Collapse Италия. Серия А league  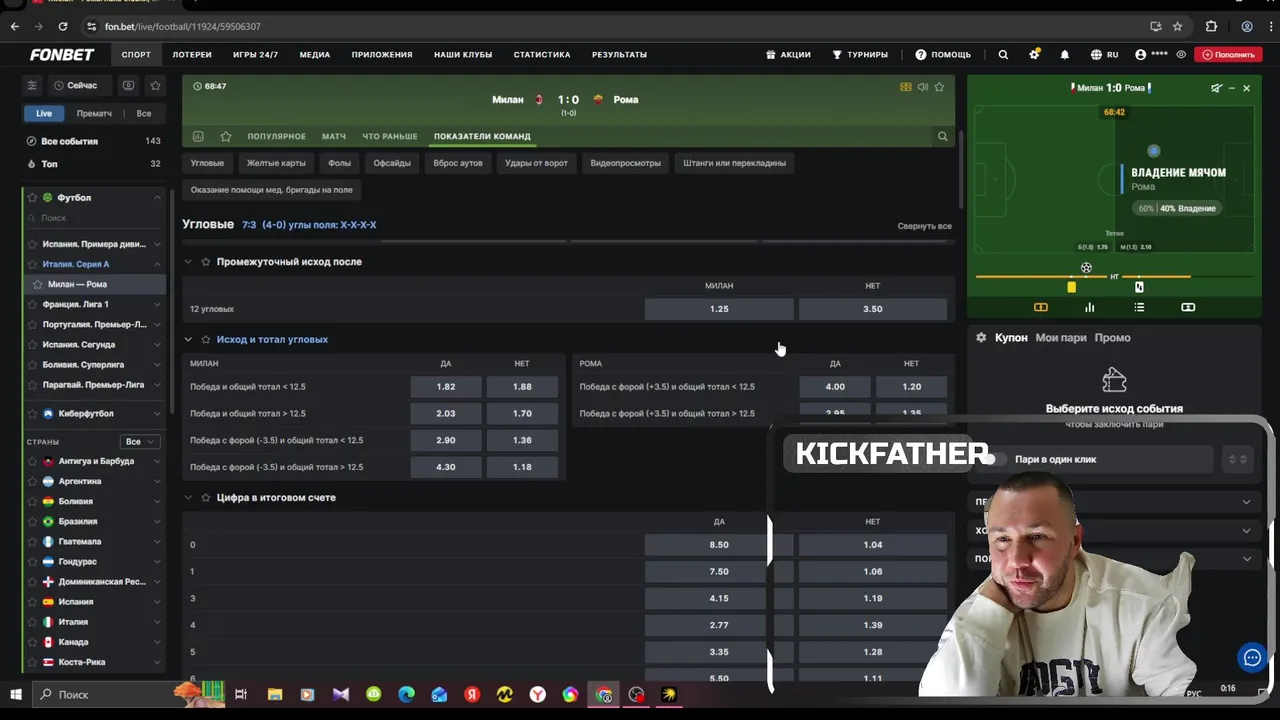coord(157,264)
